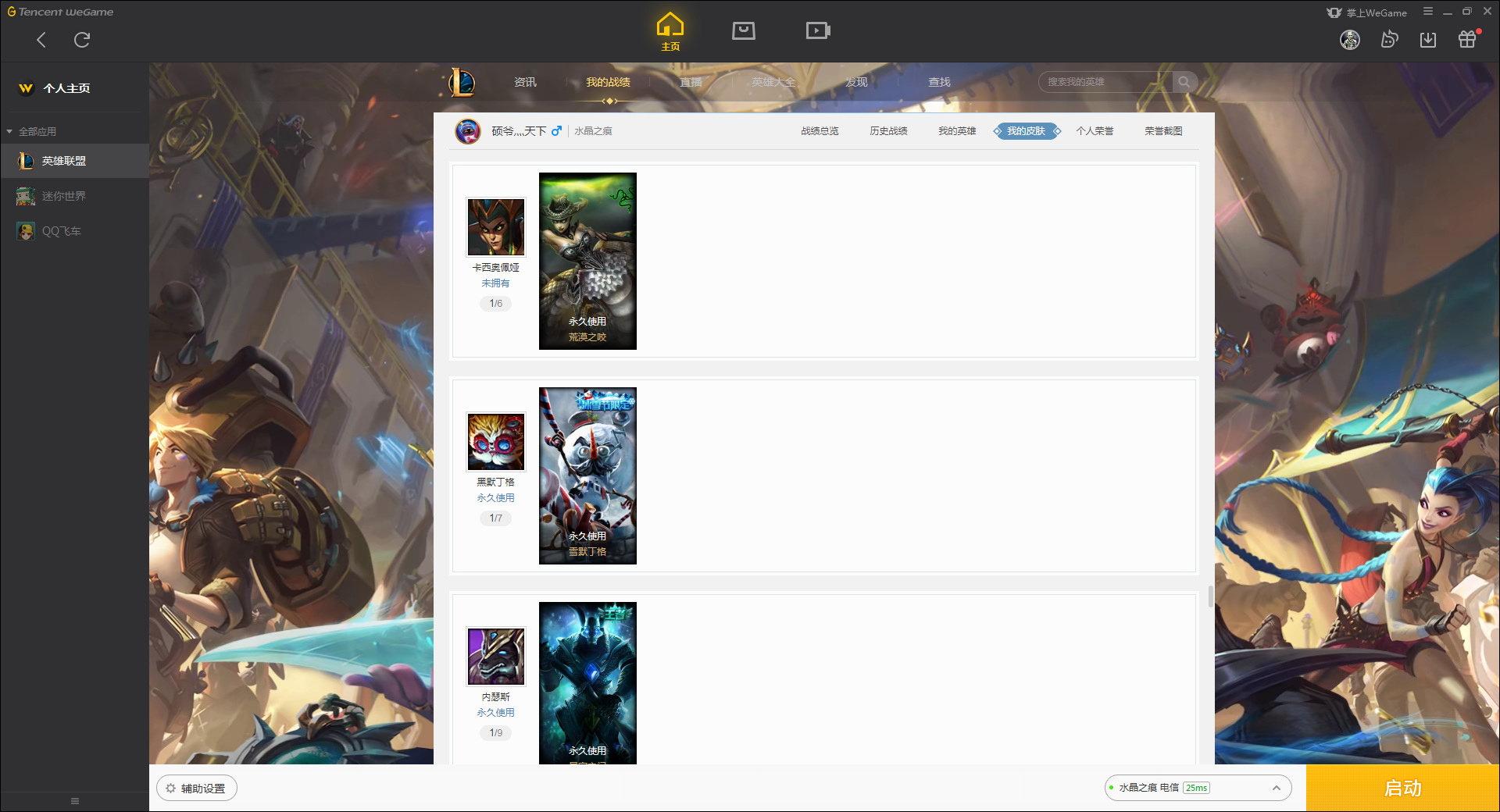Go back with the left arrow
This screenshot has width=1500, height=812.
point(41,40)
